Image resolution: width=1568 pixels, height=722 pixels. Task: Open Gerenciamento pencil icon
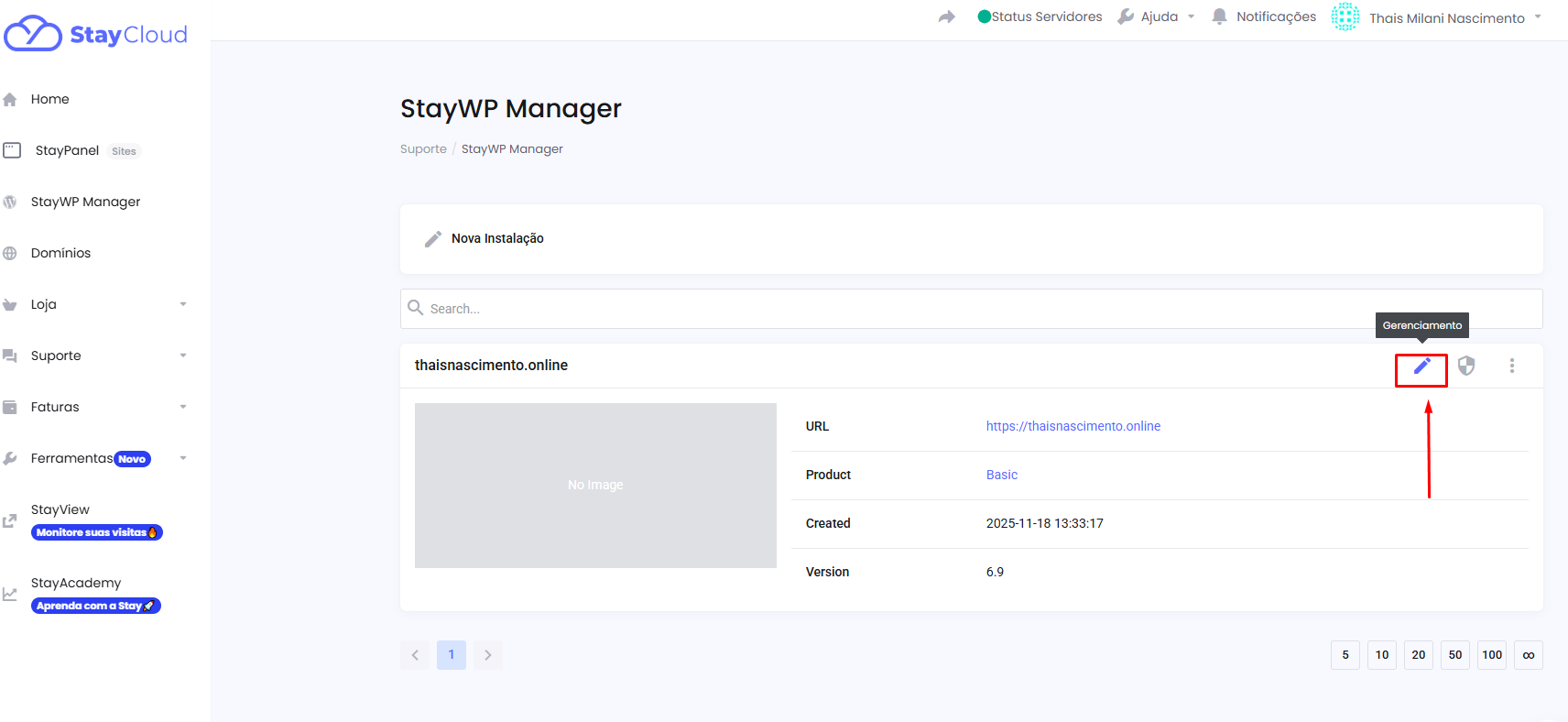(1421, 366)
